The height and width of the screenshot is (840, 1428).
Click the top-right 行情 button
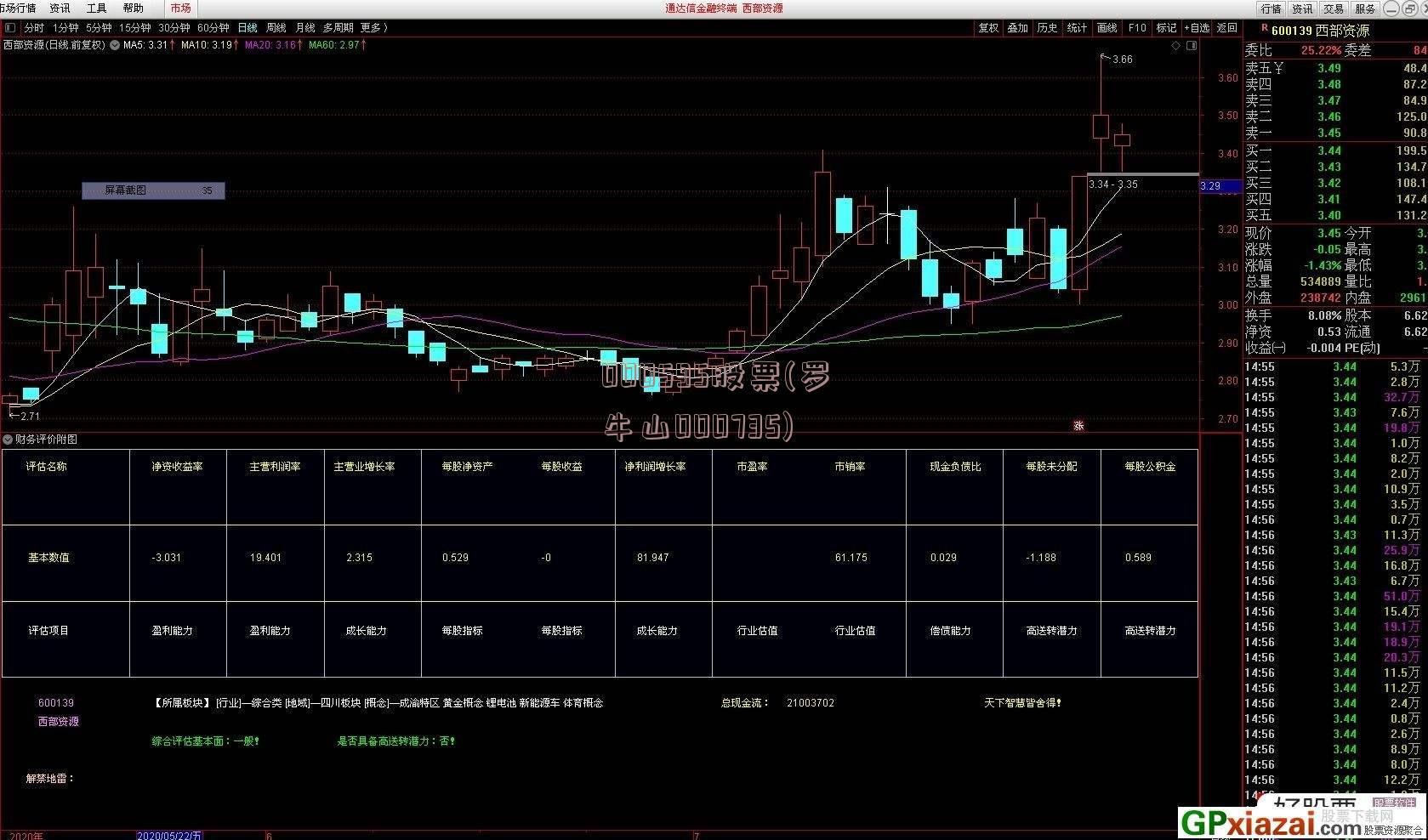(1272, 9)
